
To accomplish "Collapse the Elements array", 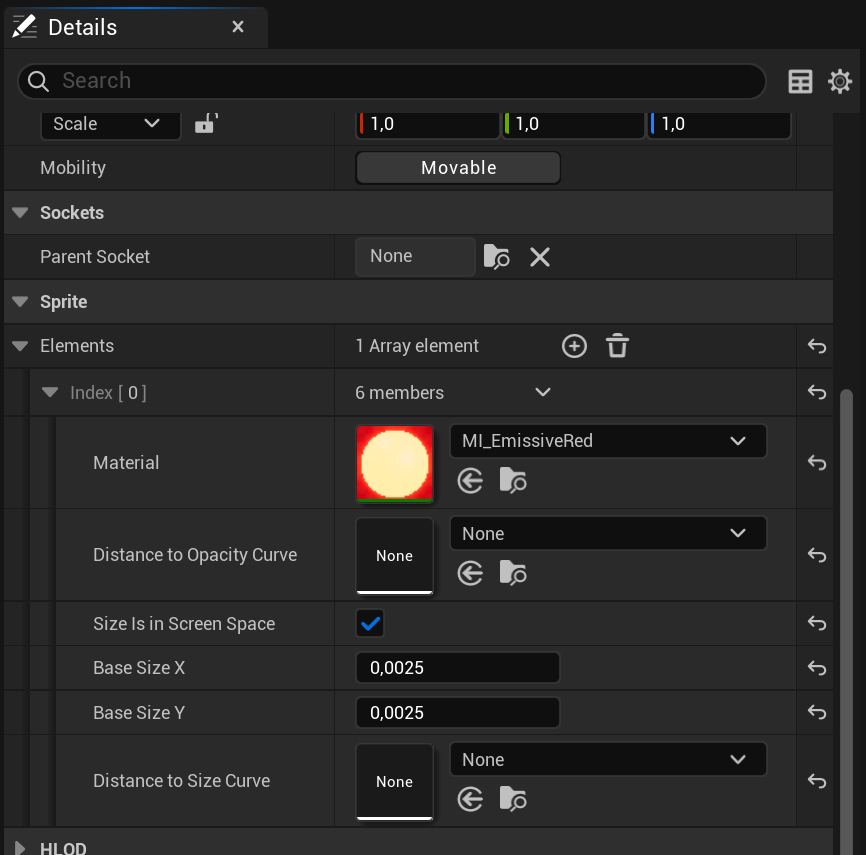I will point(20,346).
